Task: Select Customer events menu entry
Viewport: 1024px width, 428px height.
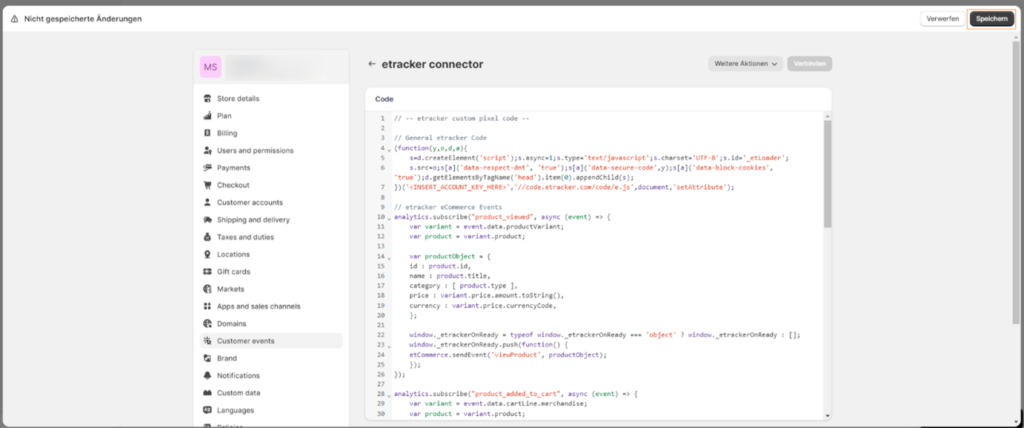Action: 271,341
